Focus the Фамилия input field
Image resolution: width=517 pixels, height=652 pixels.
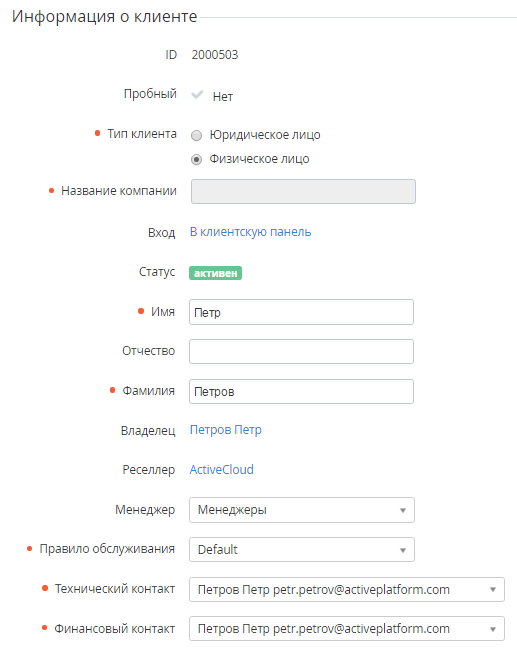click(x=301, y=391)
